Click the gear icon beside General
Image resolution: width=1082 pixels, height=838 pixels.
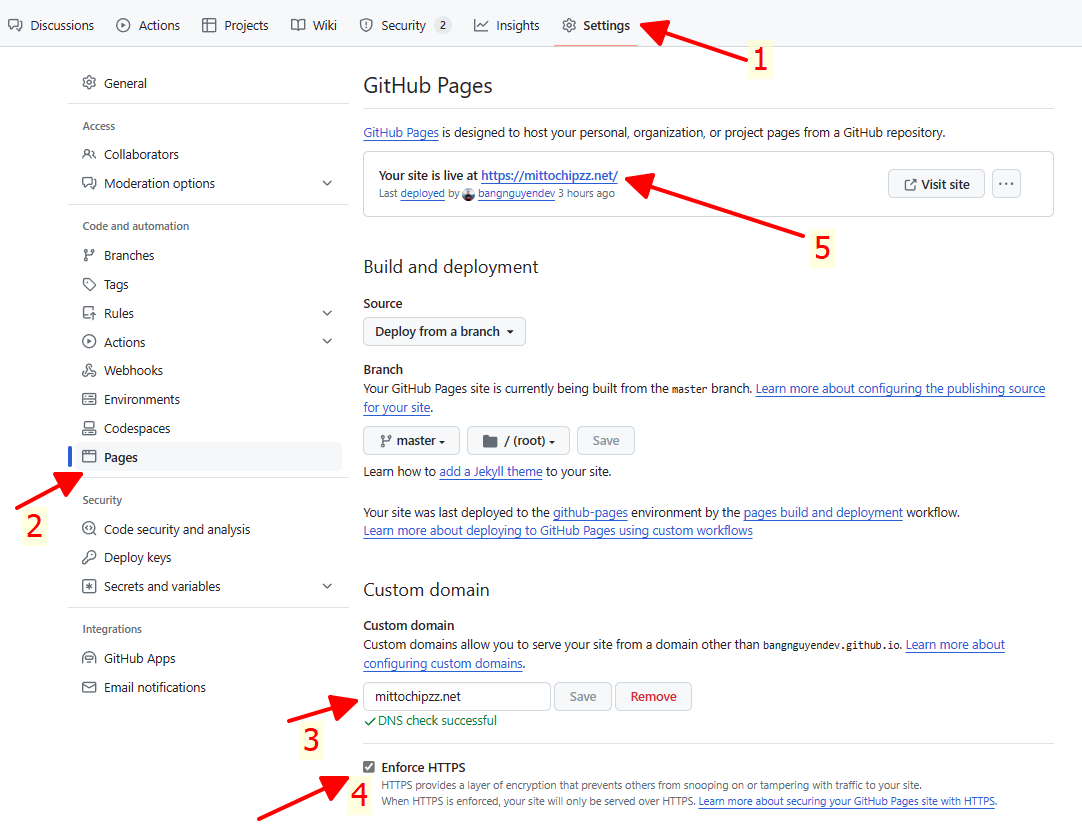89,83
